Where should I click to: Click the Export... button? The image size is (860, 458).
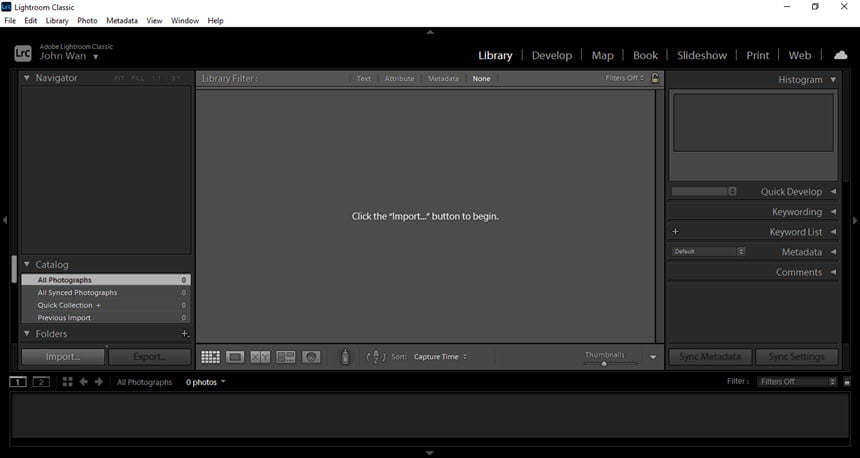tap(150, 357)
